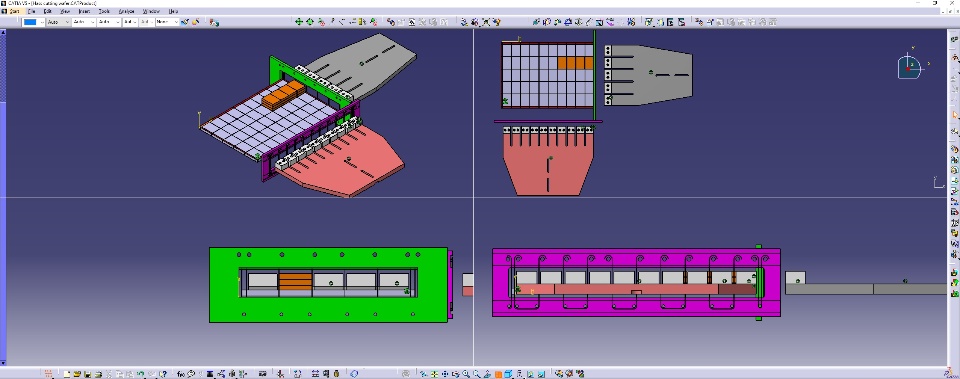Click the painter brush icon in graphic properties
Screen dimensions: 960x379
(185, 21)
